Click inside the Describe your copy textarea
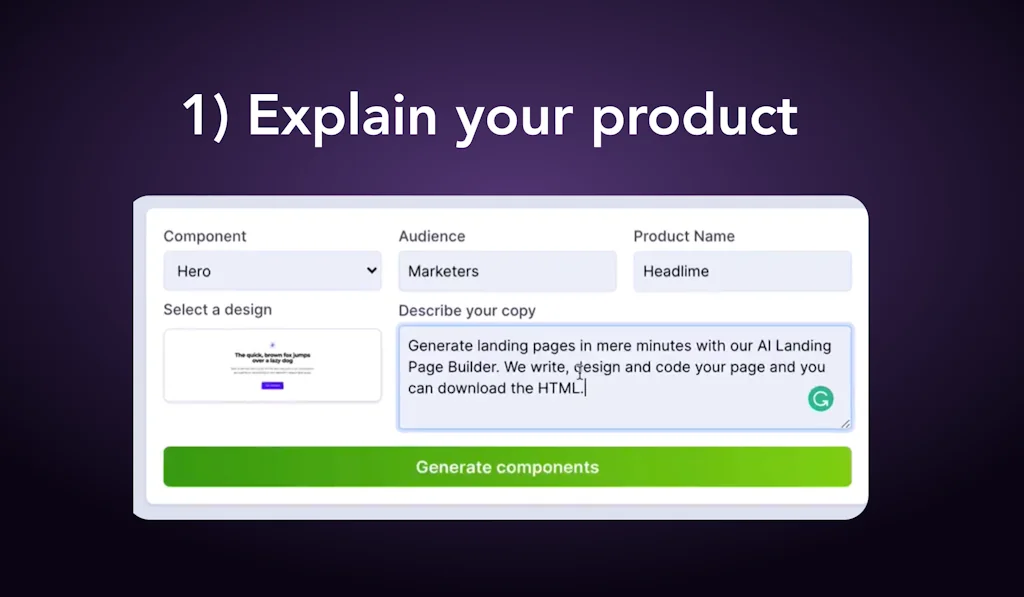The width and height of the screenshot is (1024, 597). (625, 377)
